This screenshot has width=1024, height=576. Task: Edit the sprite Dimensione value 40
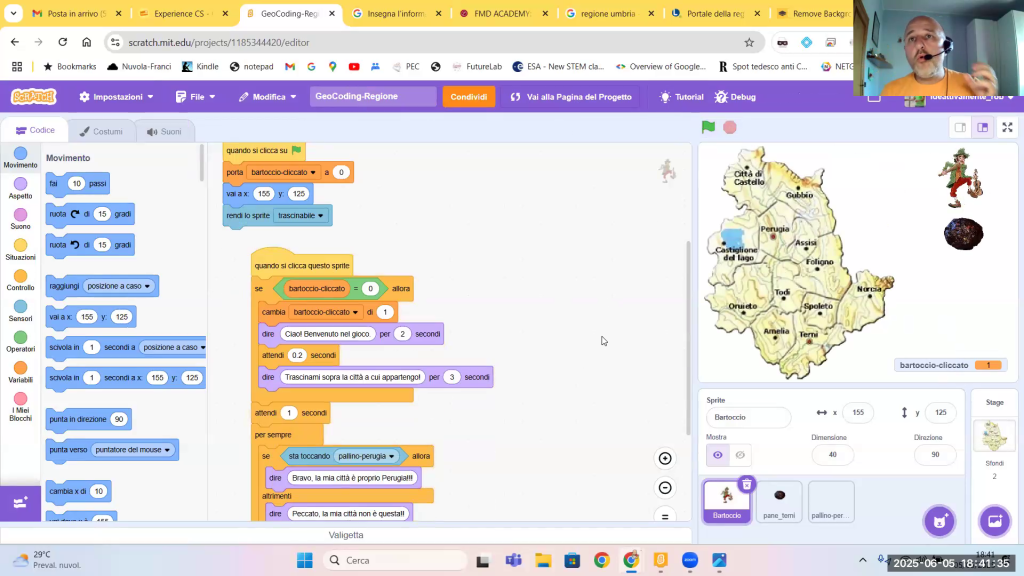point(833,455)
